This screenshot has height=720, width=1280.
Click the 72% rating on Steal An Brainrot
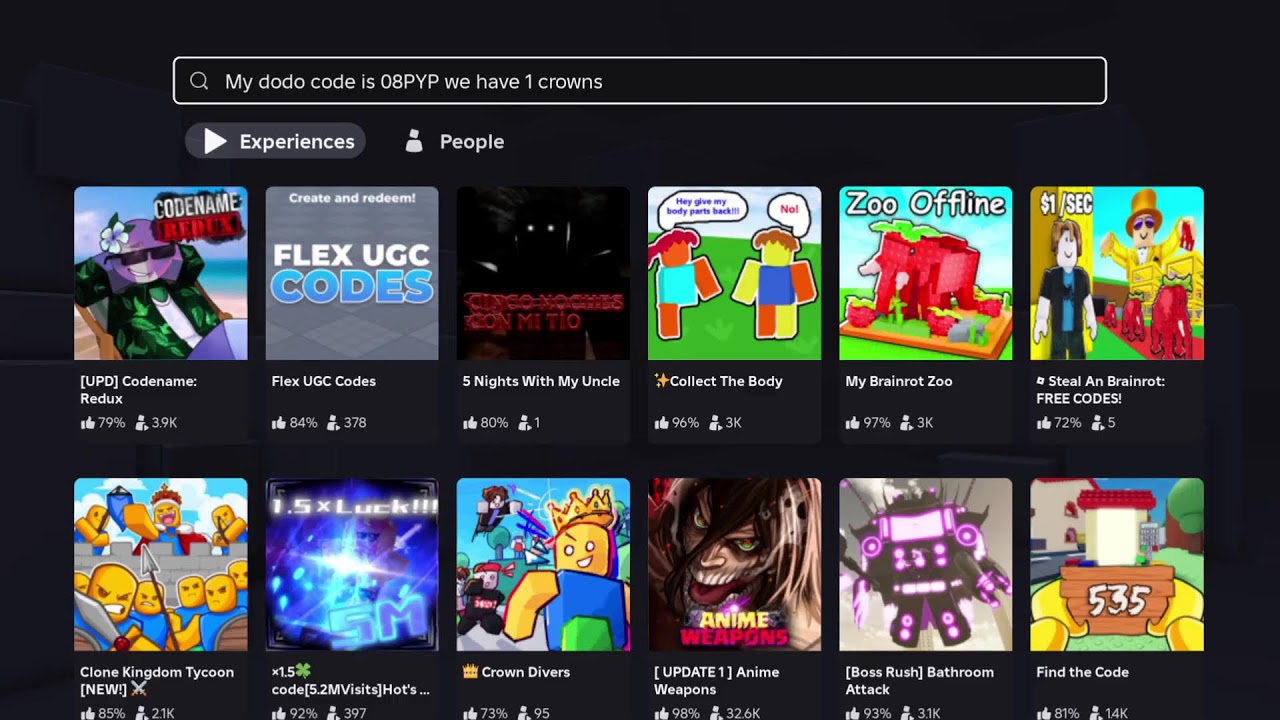pyautogui.click(x=1067, y=423)
